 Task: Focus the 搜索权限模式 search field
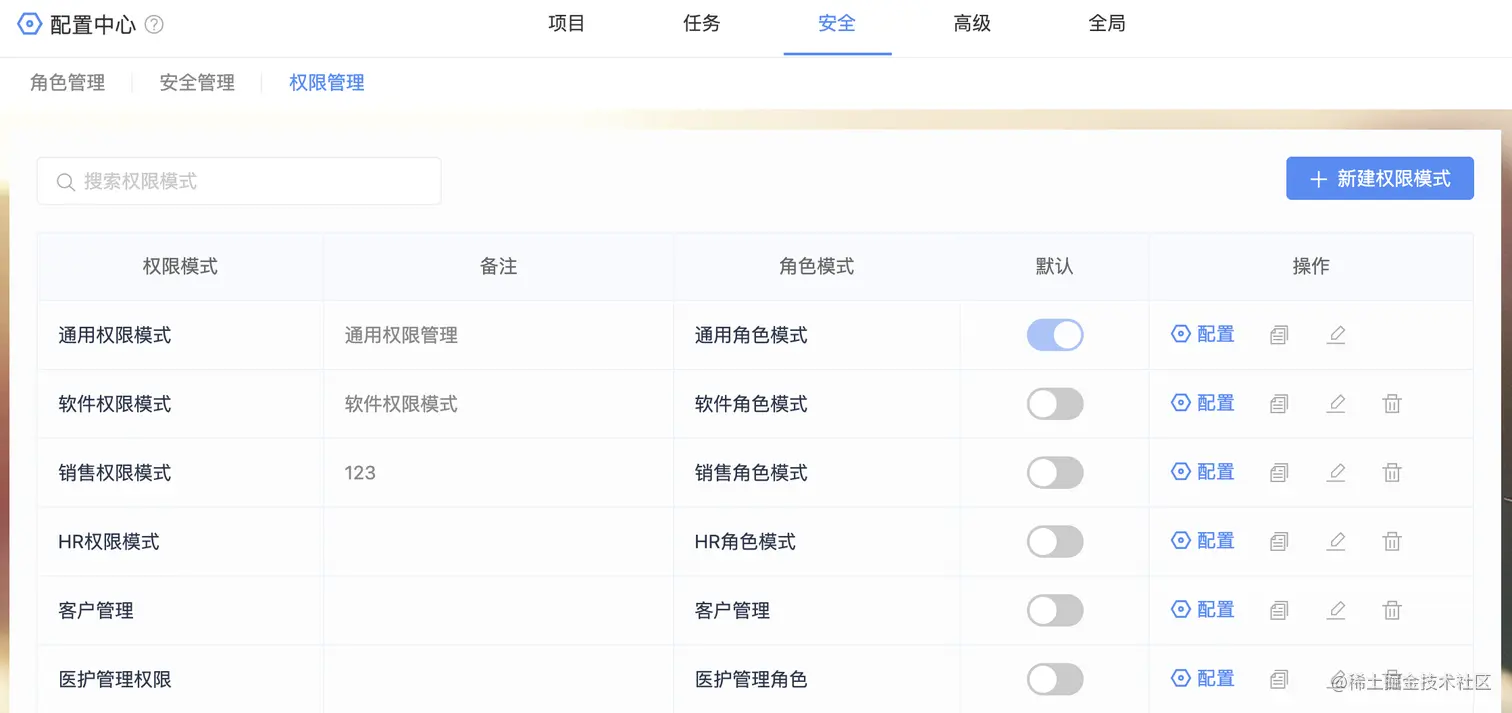tap(239, 181)
